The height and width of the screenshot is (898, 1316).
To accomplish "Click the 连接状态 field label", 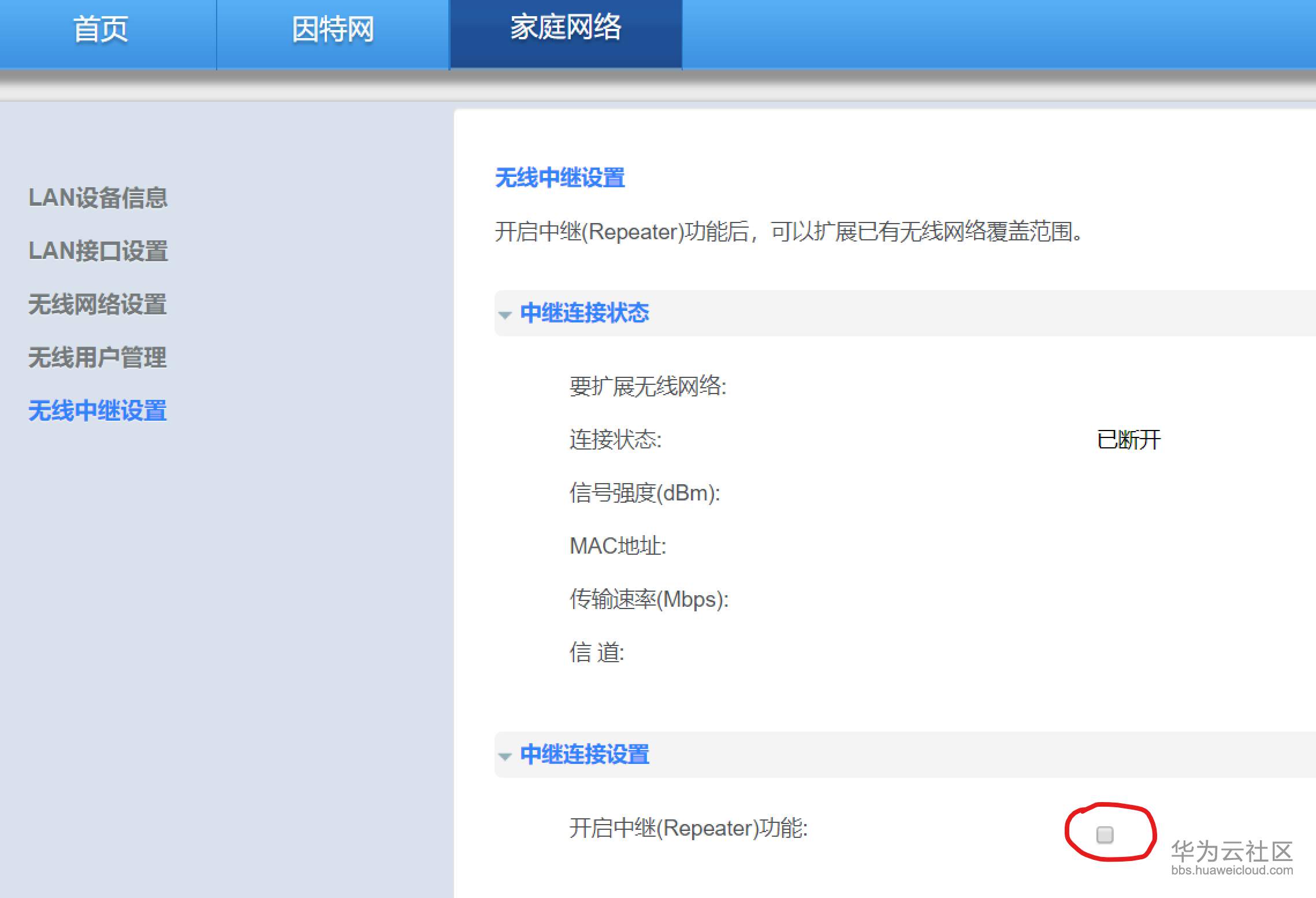I will click(615, 440).
